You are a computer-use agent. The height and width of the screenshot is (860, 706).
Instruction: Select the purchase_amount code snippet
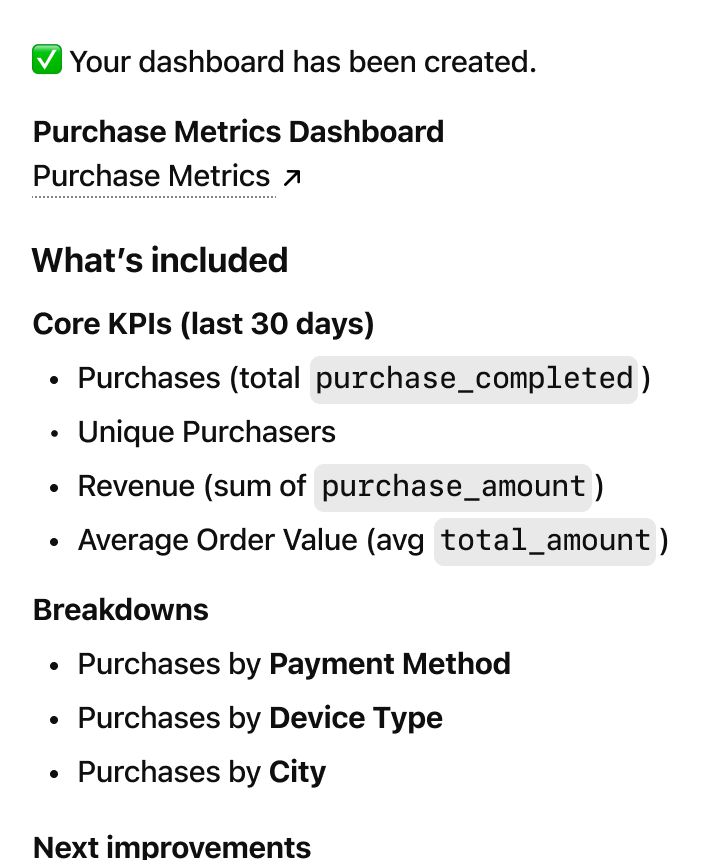453,487
